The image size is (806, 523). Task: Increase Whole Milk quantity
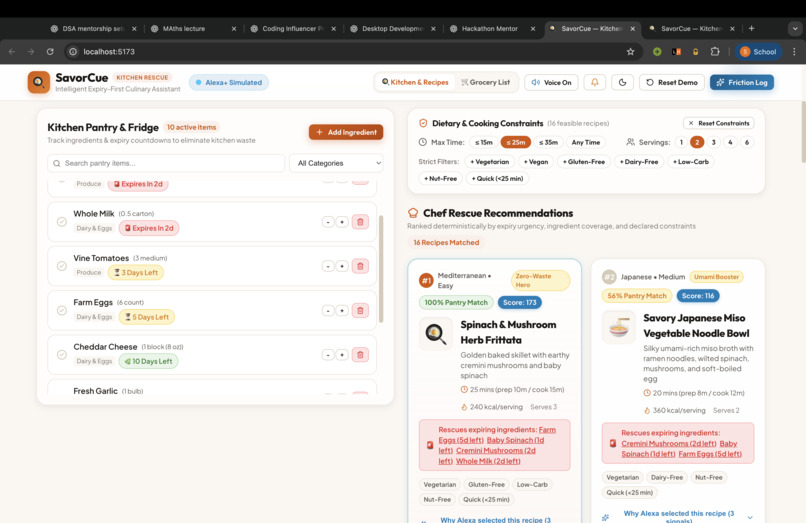coord(342,222)
